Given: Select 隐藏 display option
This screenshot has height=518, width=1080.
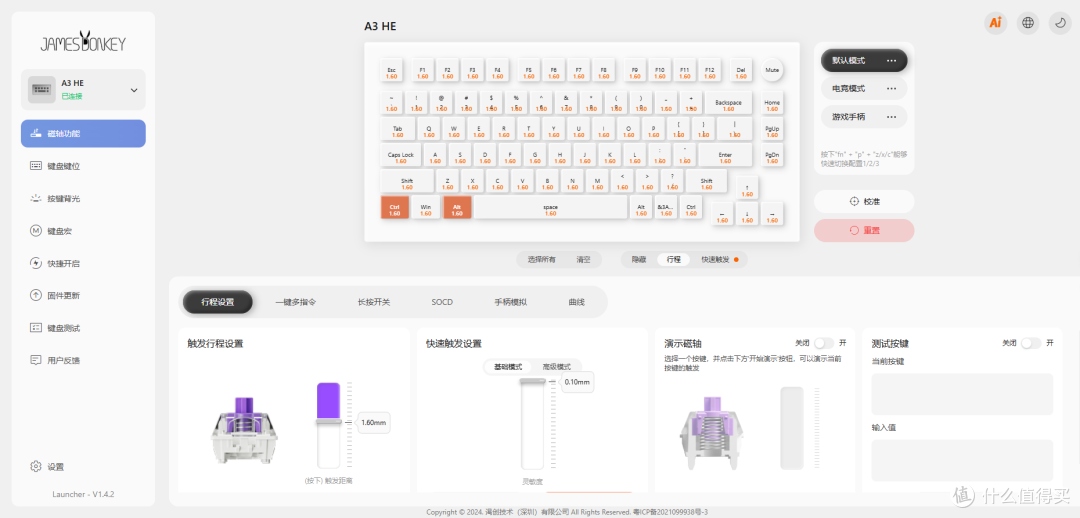Looking at the screenshot, I should 638,260.
